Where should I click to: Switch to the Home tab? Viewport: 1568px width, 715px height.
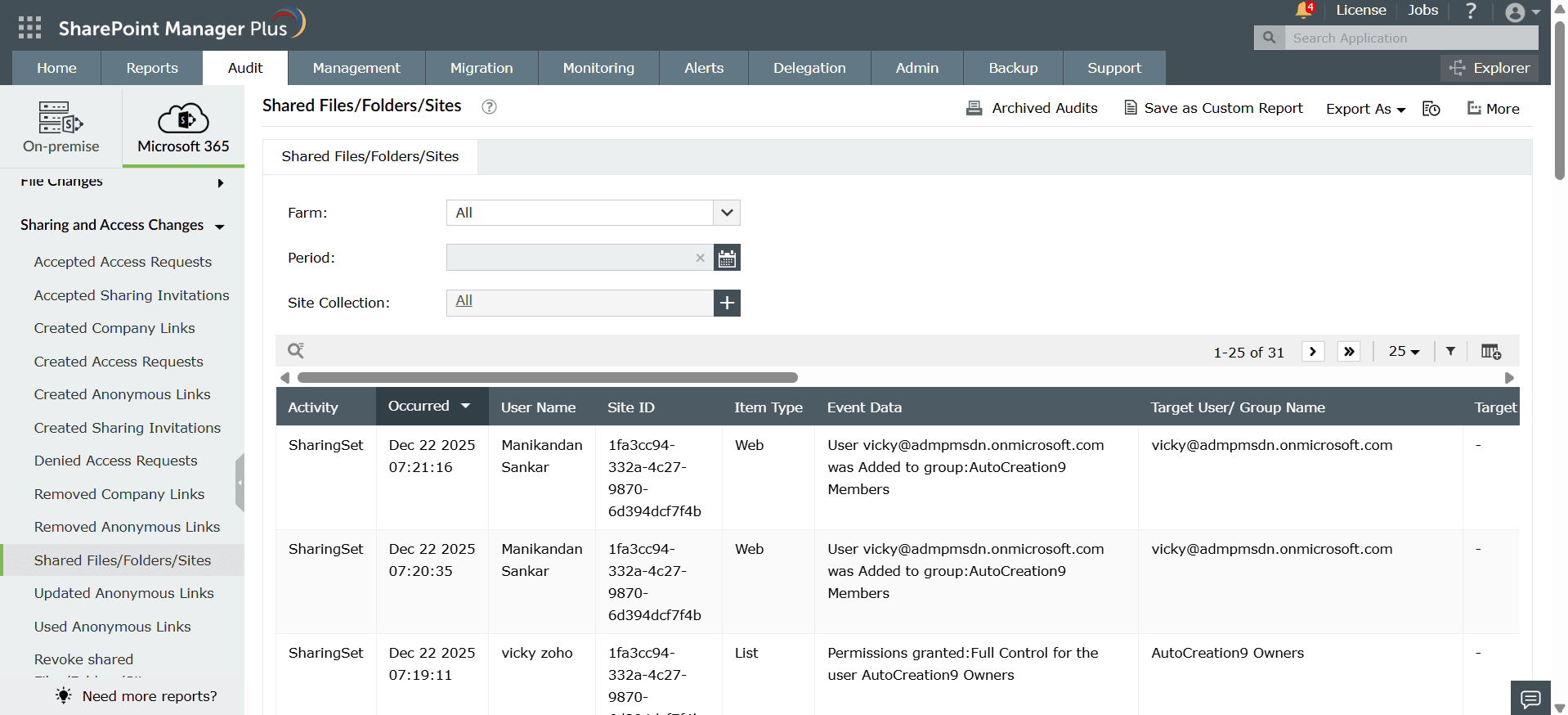56,68
